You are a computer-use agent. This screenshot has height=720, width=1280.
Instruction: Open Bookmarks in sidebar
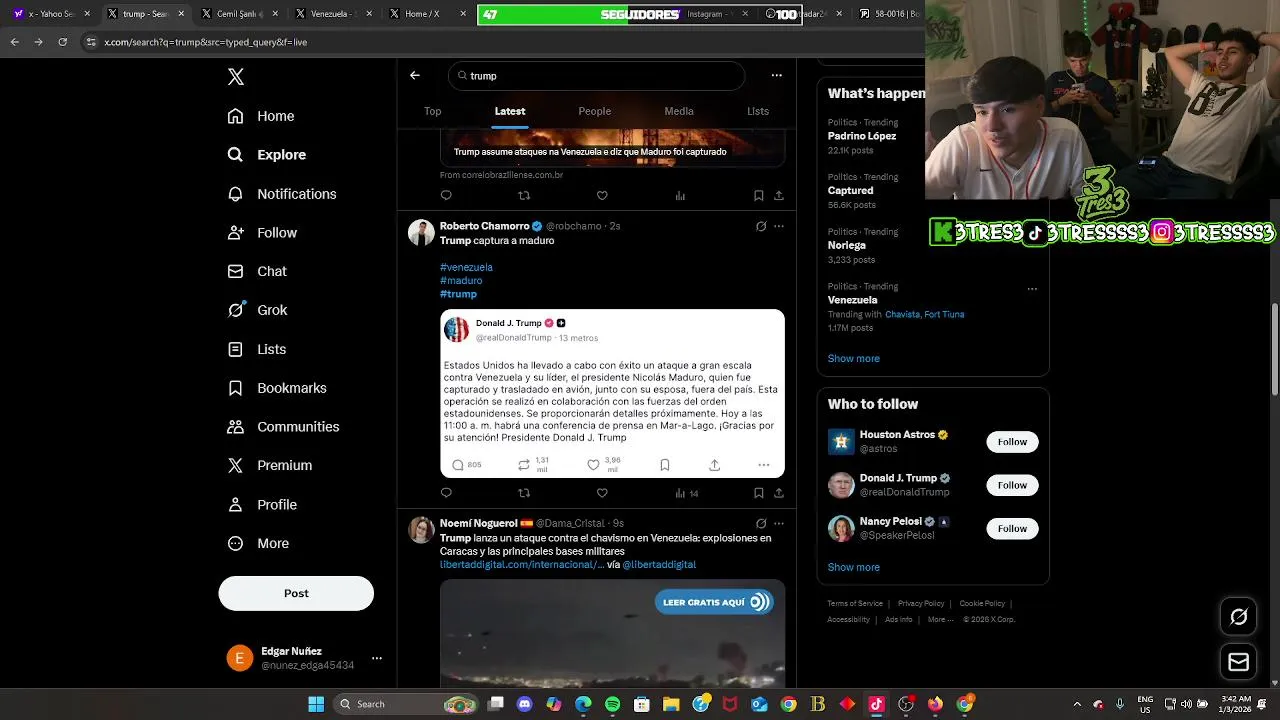(x=277, y=388)
